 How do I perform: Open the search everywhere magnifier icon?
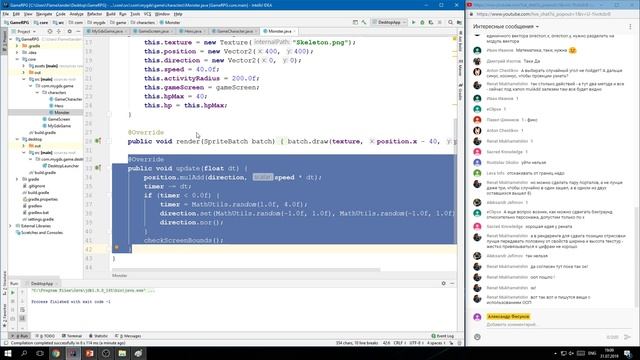point(451,22)
